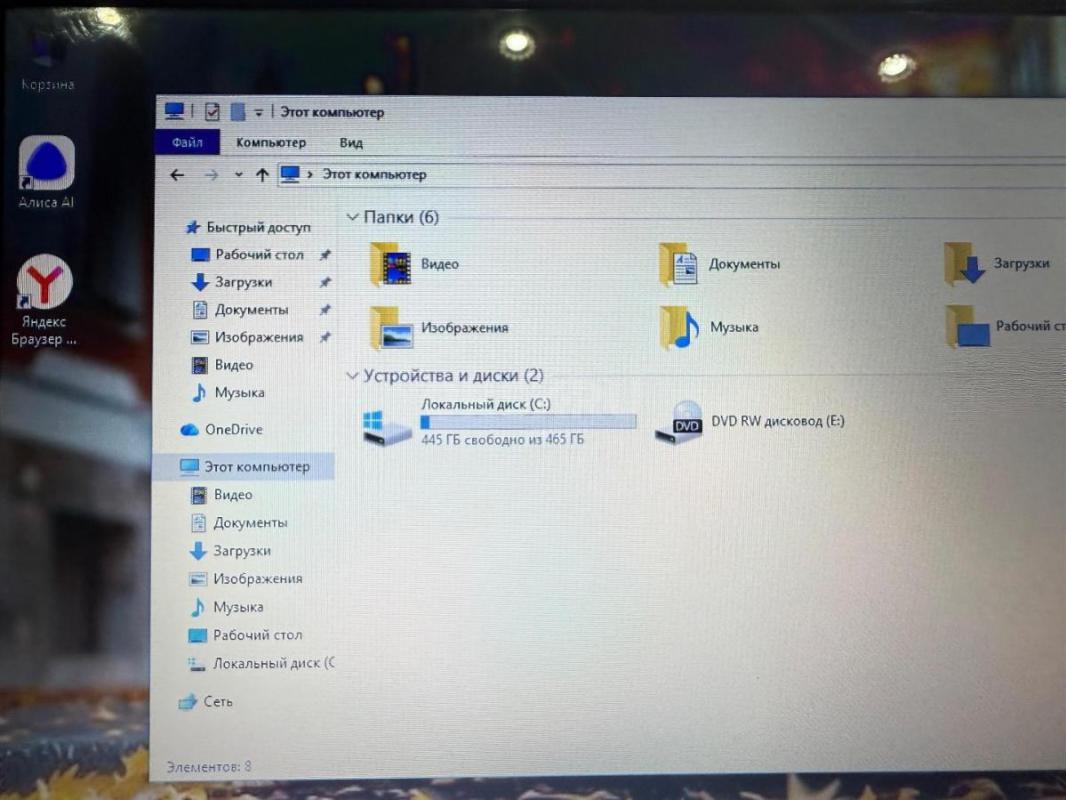Select the Изображения folder in Папки
This screenshot has height=800, width=1066.
pos(439,328)
